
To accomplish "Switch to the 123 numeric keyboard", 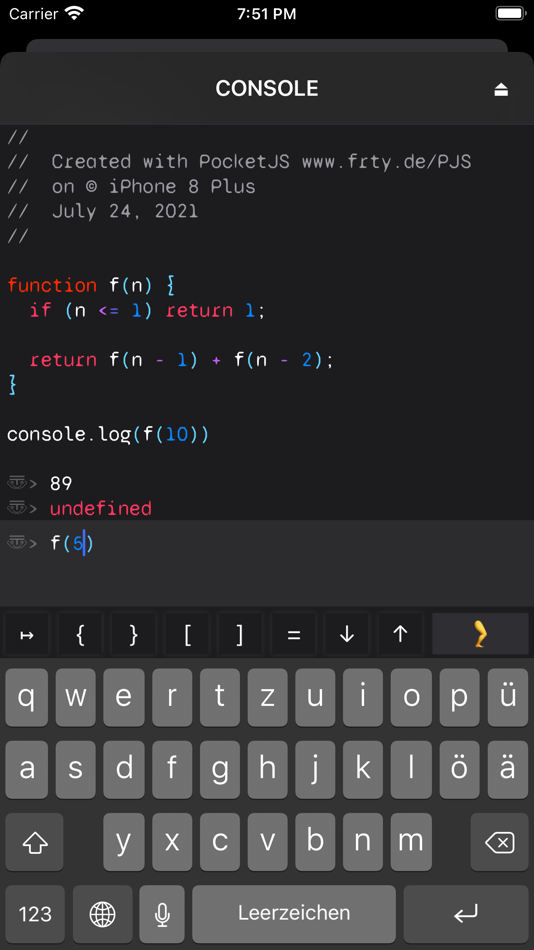I will (35, 914).
